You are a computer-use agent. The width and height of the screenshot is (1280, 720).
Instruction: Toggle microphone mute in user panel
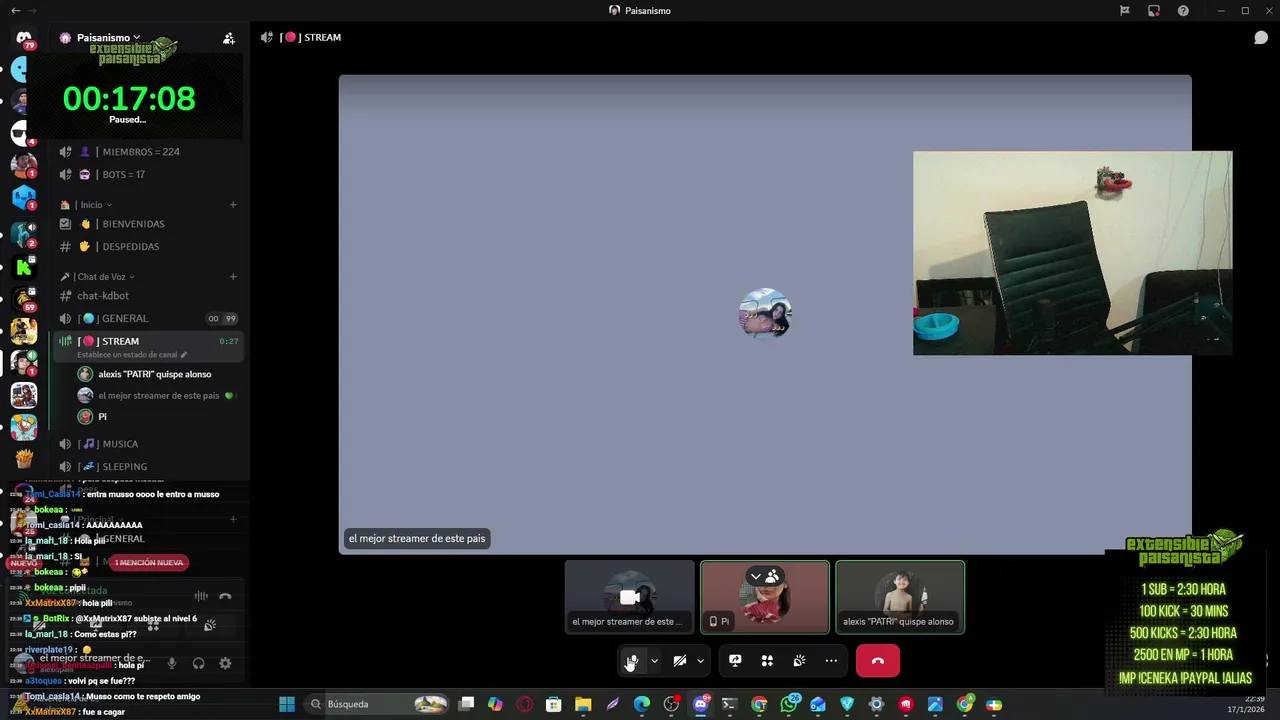[x=171, y=663]
